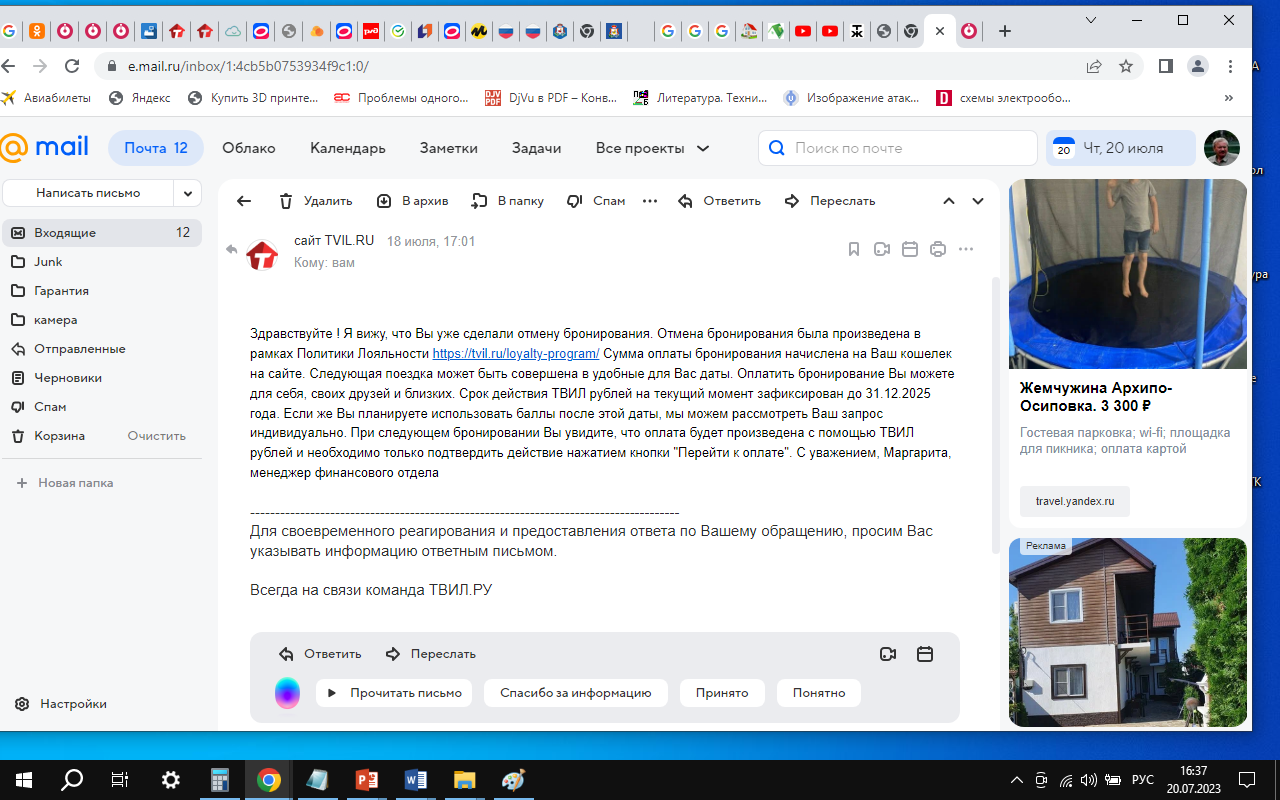Click the video call icon in reply panel
The image size is (1280, 800).
pyautogui.click(x=888, y=654)
